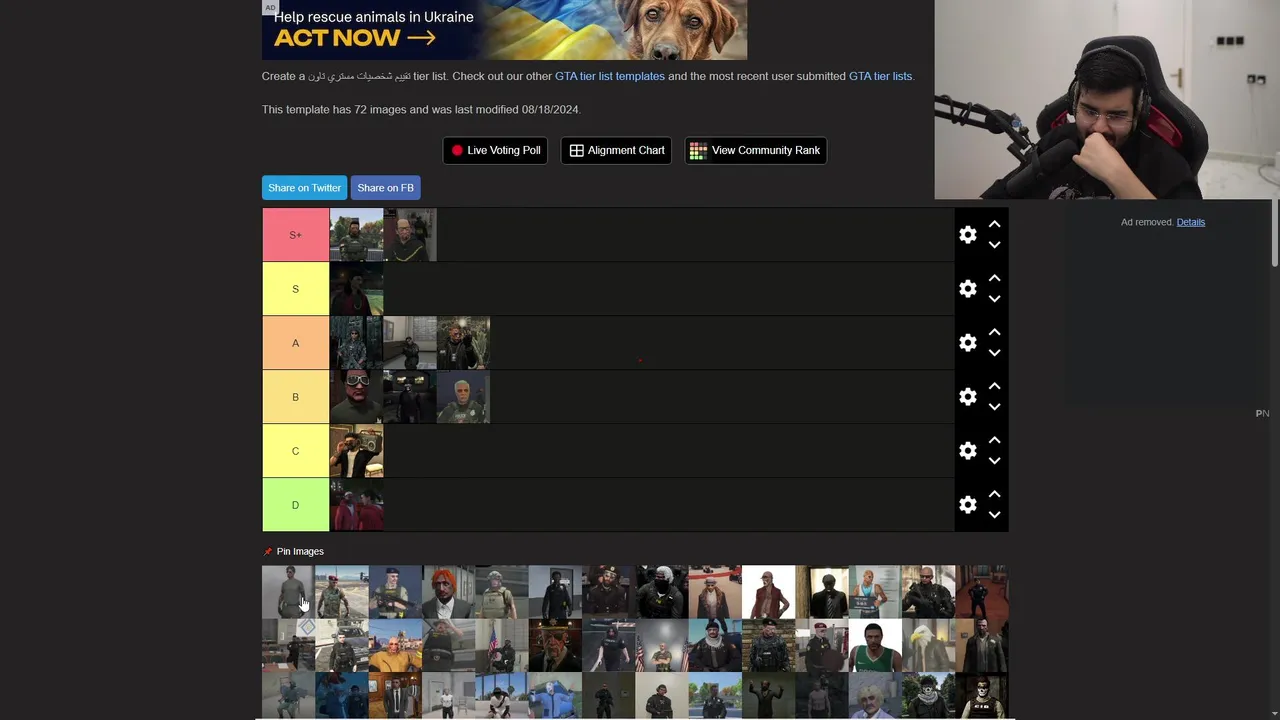This screenshot has height=720, width=1280.
Task: Select the red-clothed image in D row
Action: (x=356, y=505)
